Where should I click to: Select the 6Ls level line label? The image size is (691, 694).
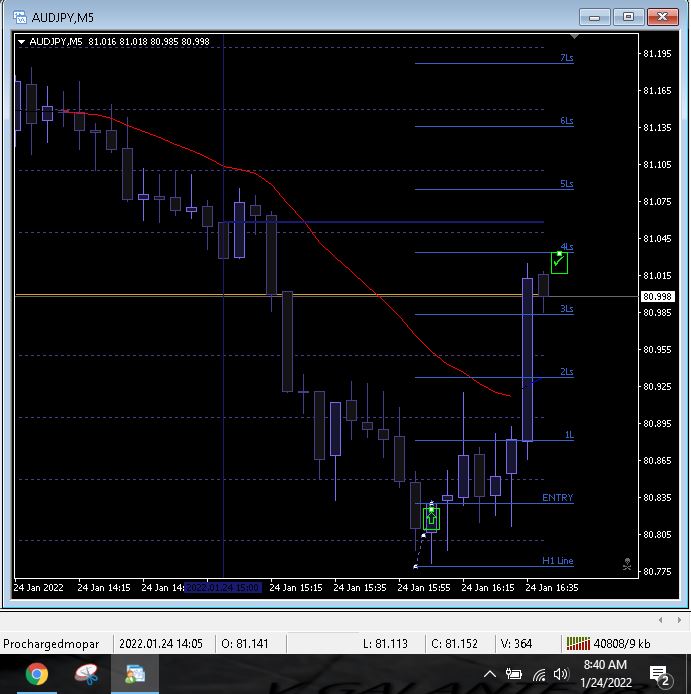pos(567,120)
